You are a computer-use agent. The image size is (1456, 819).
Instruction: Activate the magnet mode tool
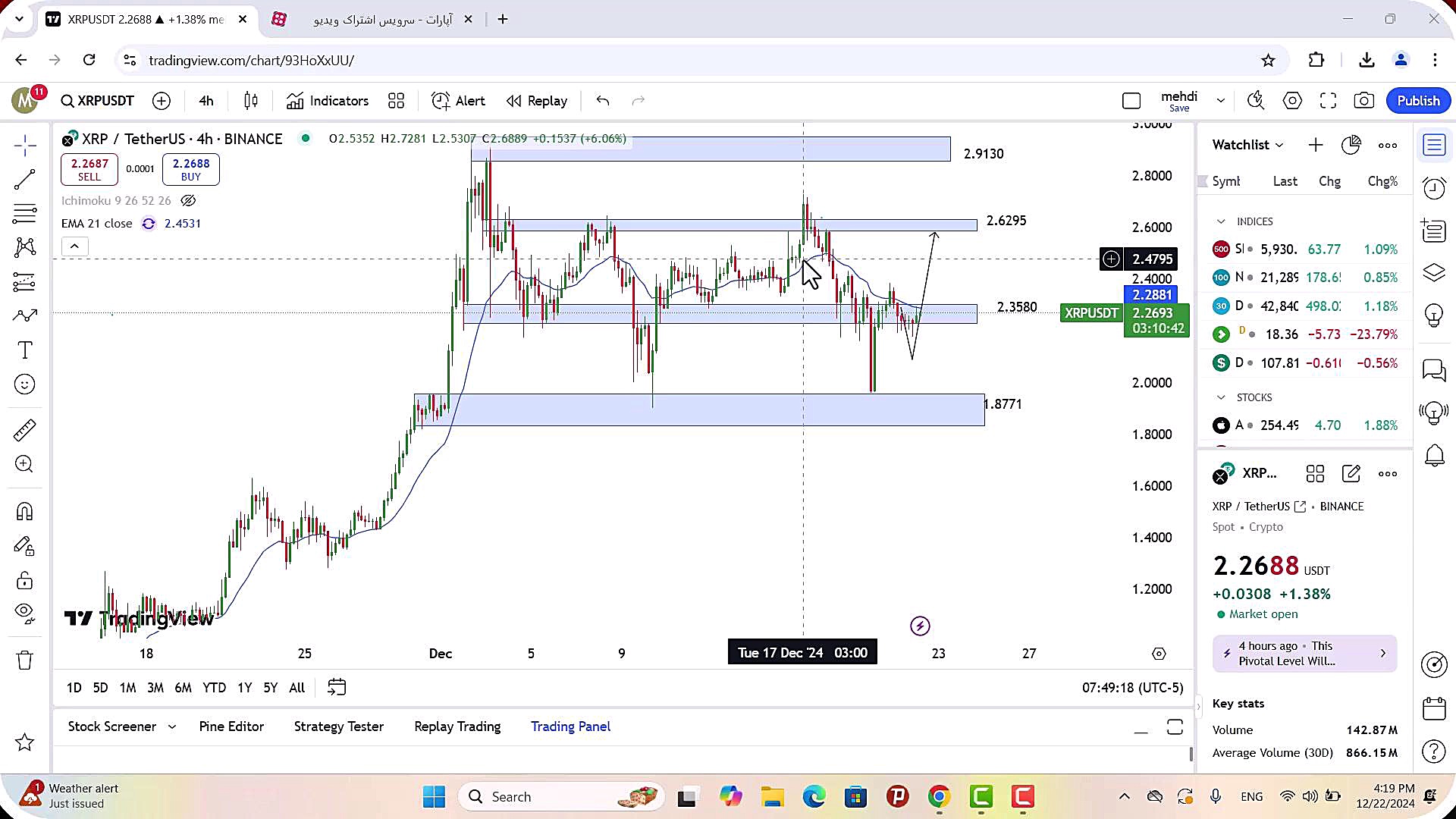(x=24, y=512)
